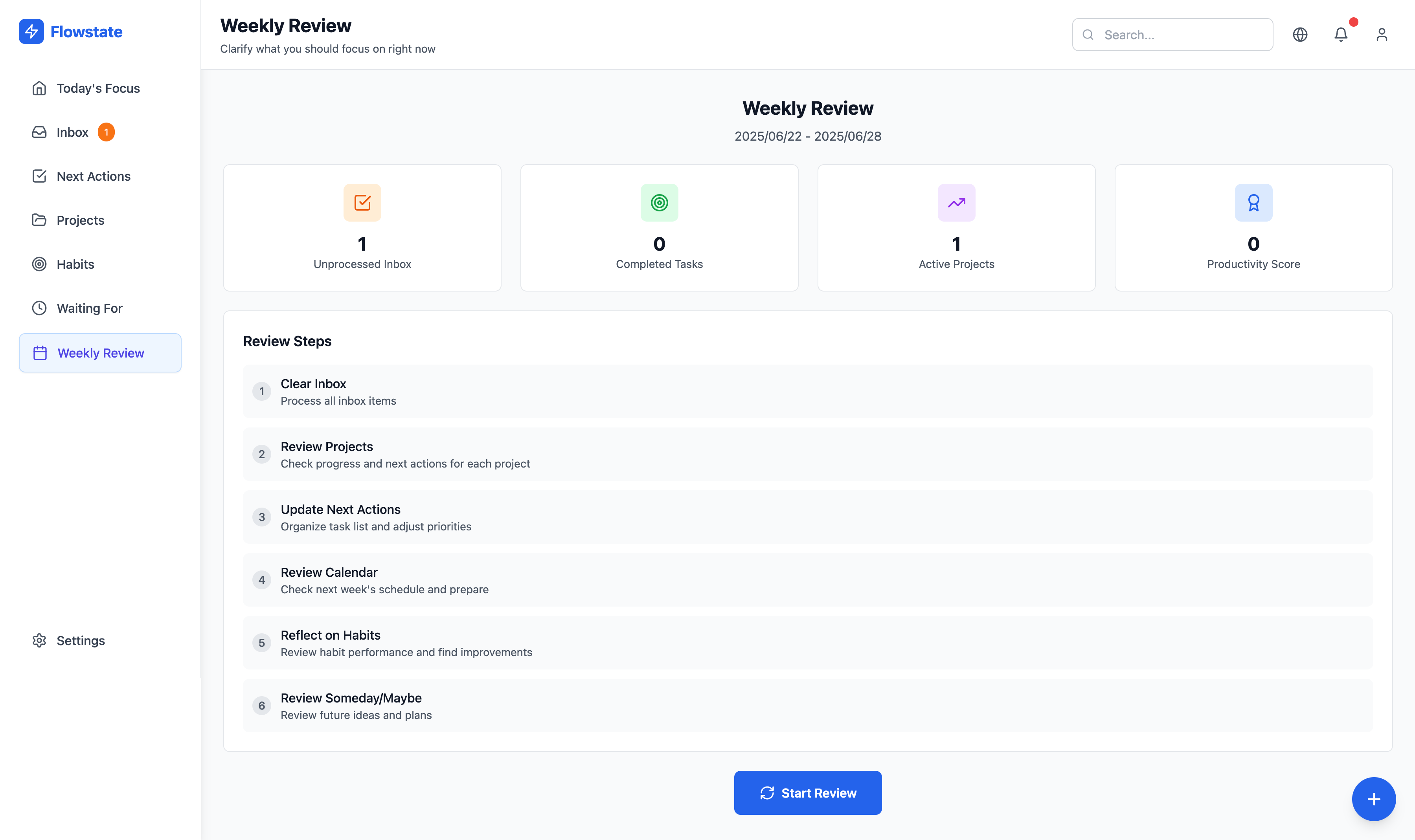This screenshot has height=840, width=1415.
Task: Focus the Search input field
Action: point(1172,35)
